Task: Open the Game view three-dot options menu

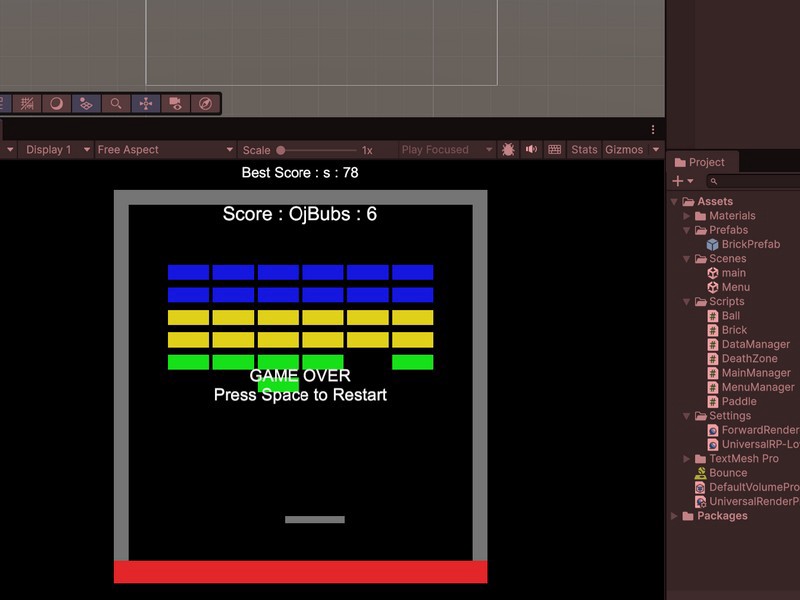Action: 653,130
